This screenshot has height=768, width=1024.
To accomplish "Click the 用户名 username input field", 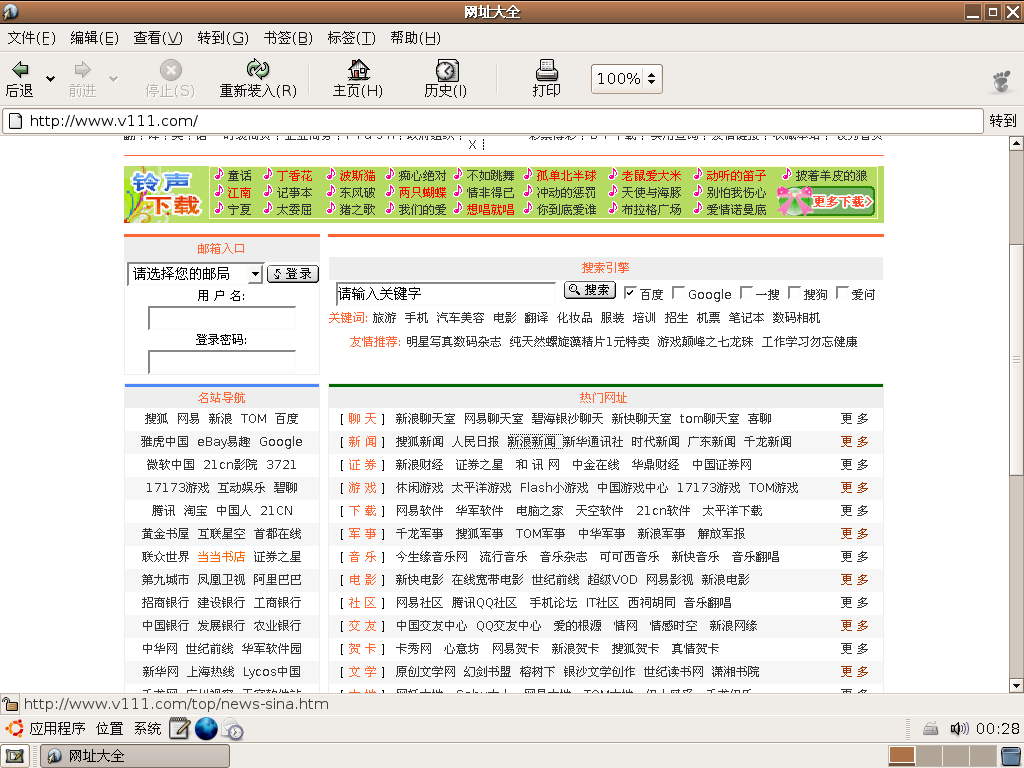I will click(x=222, y=318).
